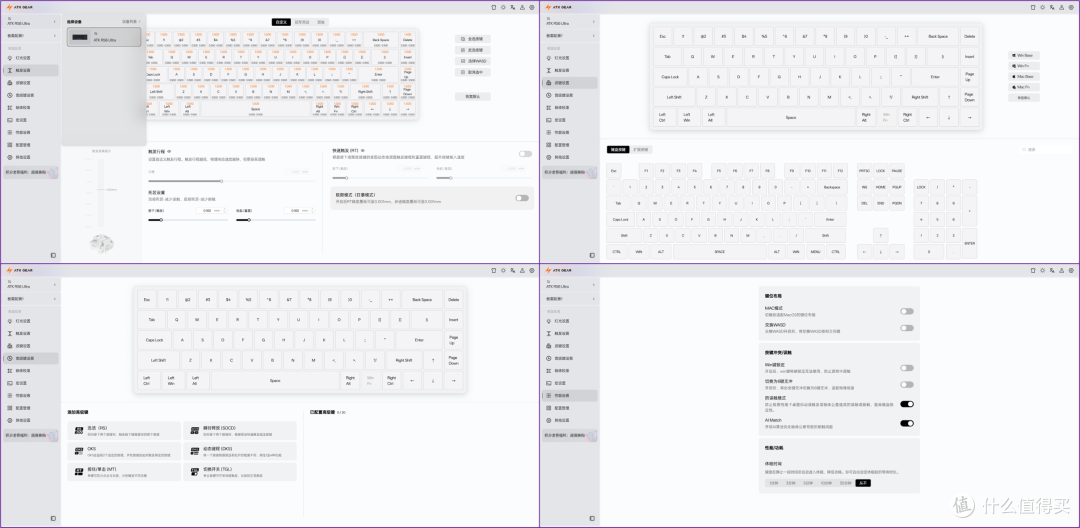Viewport: 1080px width, 528px height.
Task: Switch to 键盘按键 tab
Action: click(618, 149)
